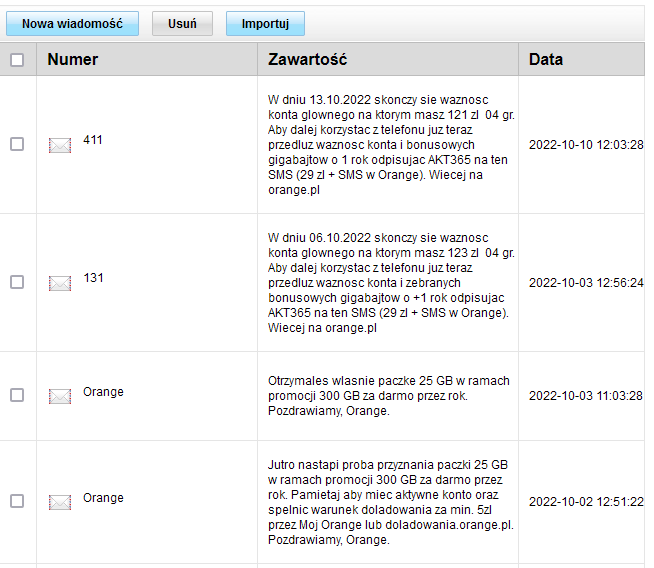This screenshot has height=568, width=654.
Task: Open message text ending 13.10.2022 account validity
Action: [391, 144]
